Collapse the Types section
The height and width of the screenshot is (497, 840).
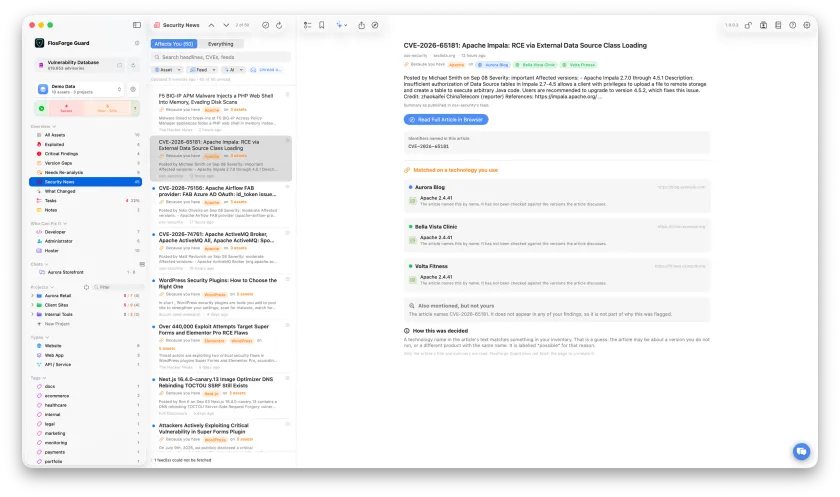pos(40,337)
